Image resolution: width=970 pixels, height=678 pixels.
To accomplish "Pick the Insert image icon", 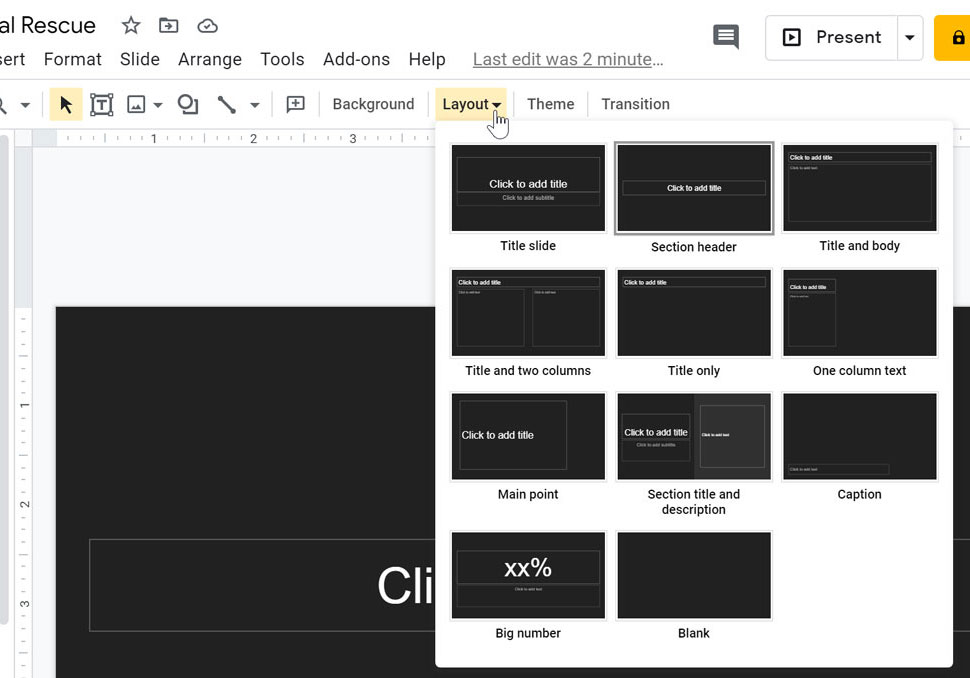I will point(135,104).
